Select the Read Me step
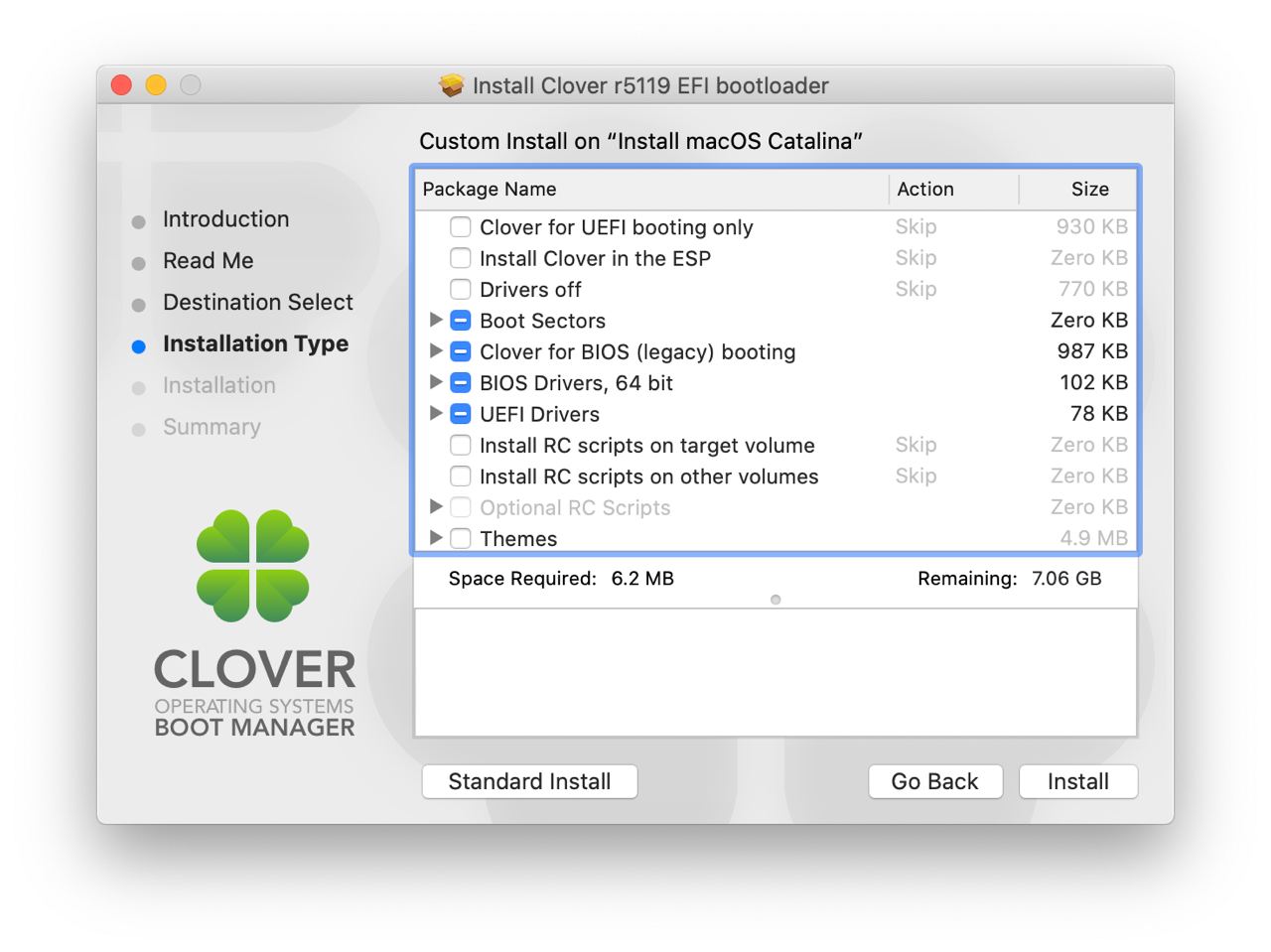The height and width of the screenshot is (952, 1271). point(209,261)
